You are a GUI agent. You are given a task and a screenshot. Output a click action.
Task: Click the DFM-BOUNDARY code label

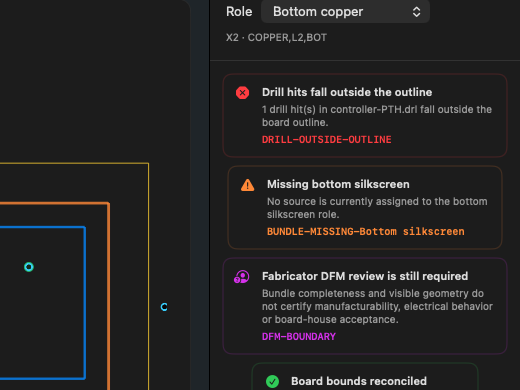tap(299, 337)
